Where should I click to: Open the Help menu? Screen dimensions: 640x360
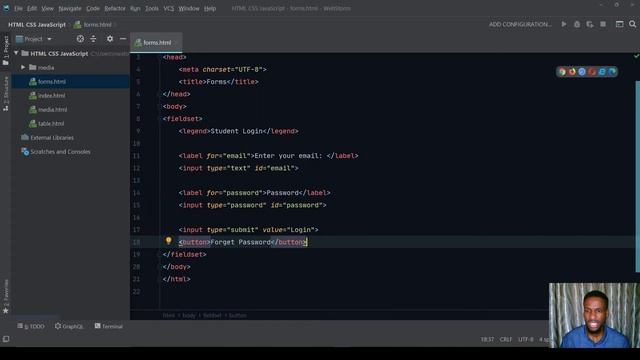pyautogui.click(x=210, y=8)
